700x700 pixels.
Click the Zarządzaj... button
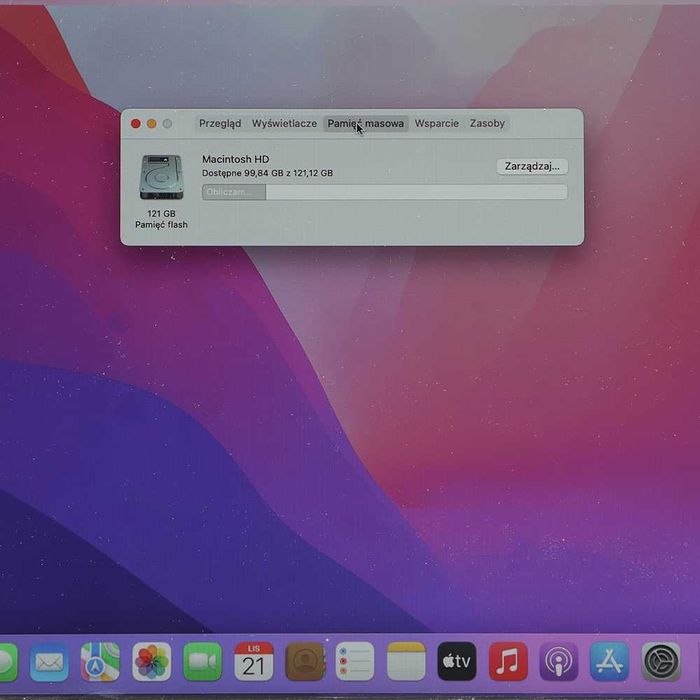pos(532,166)
